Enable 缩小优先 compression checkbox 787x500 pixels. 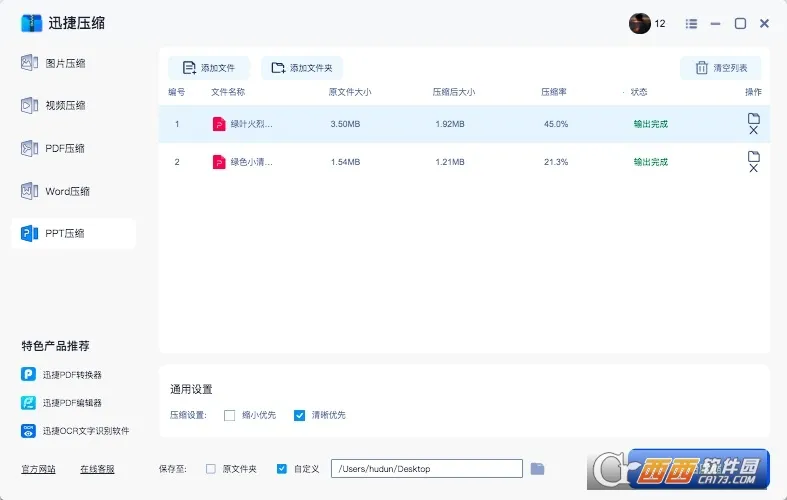230,415
